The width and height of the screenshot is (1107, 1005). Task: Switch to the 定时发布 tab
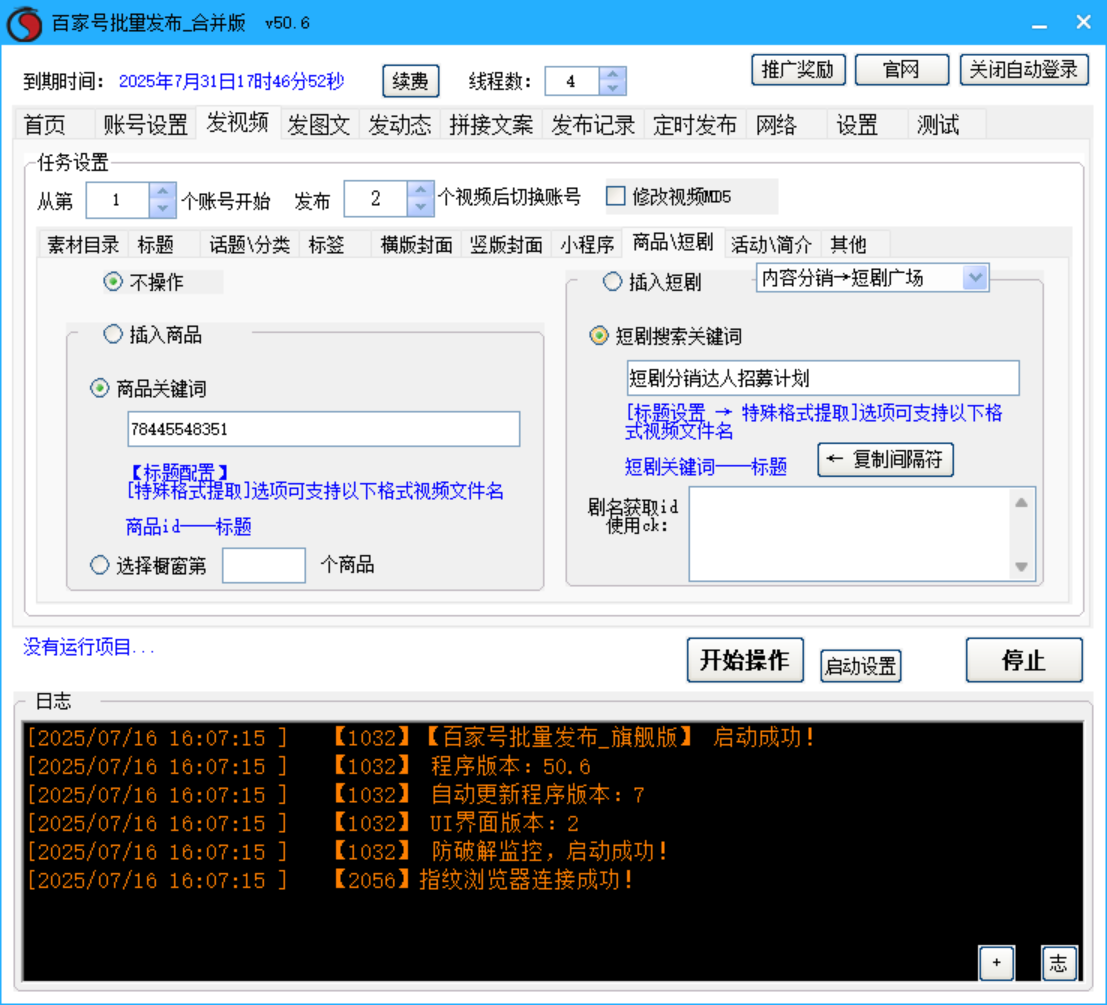point(695,125)
